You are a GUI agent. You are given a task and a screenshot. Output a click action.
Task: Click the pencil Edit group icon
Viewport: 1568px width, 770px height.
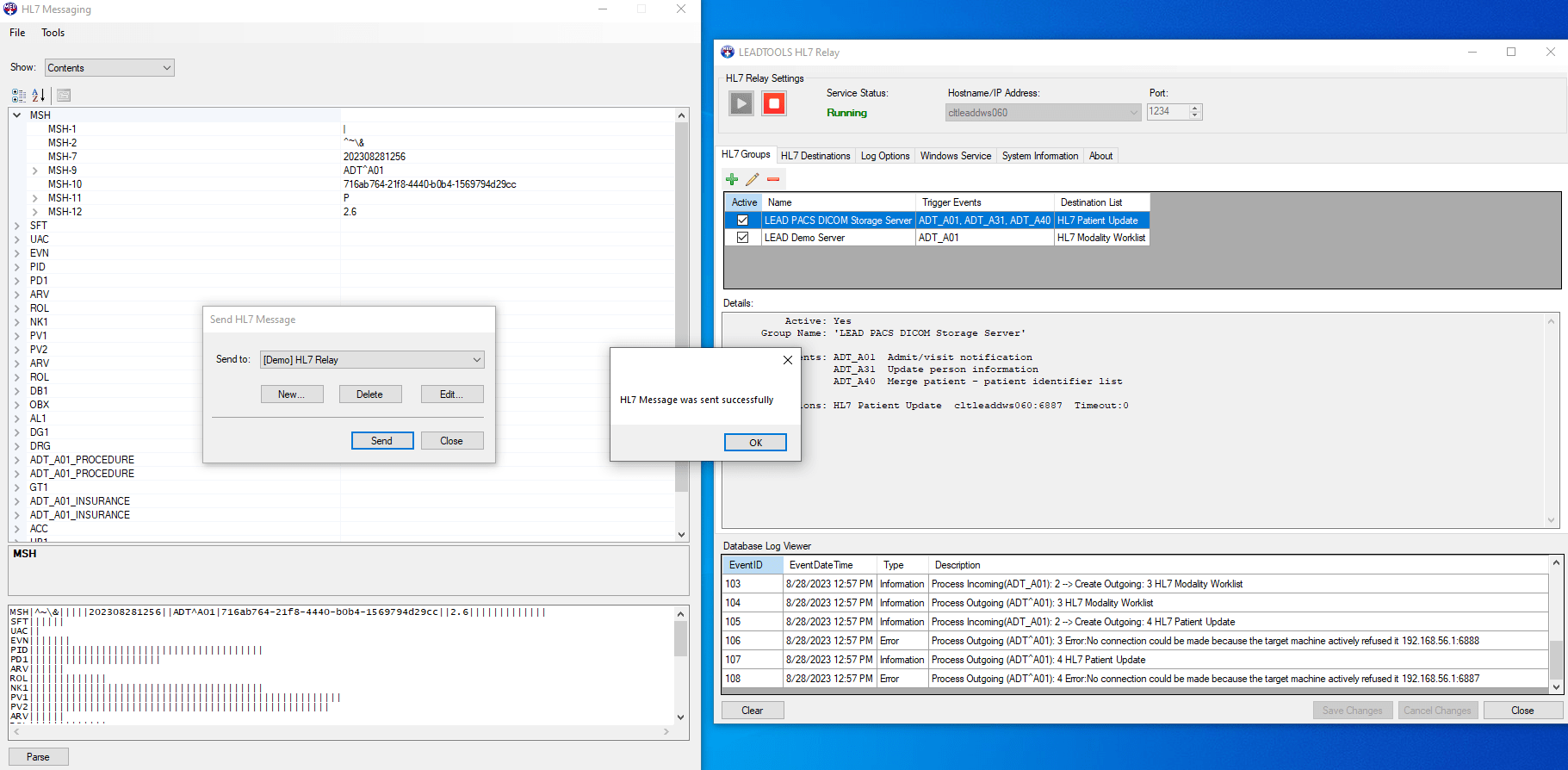point(753,179)
